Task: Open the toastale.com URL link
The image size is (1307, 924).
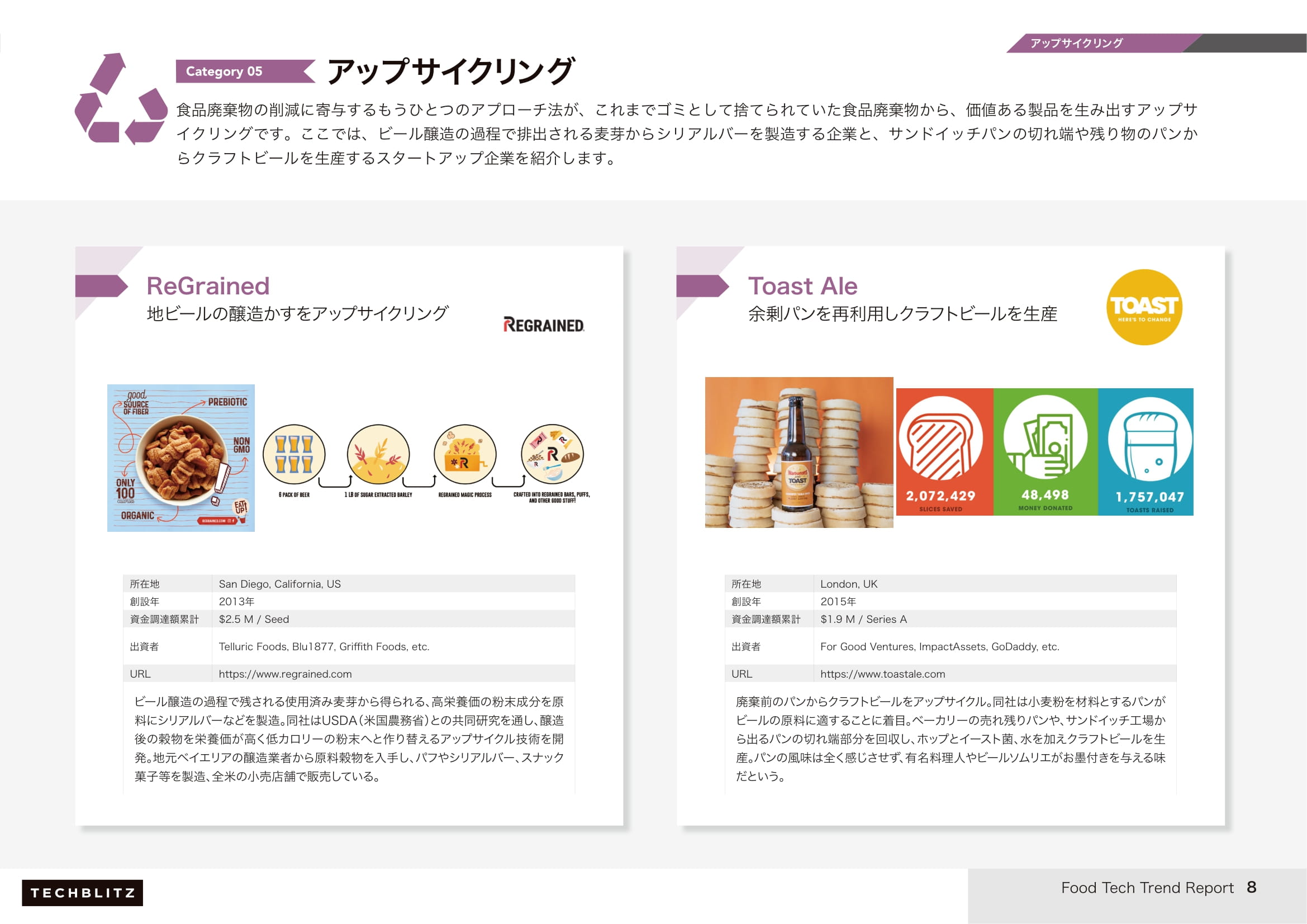Action: click(x=882, y=674)
